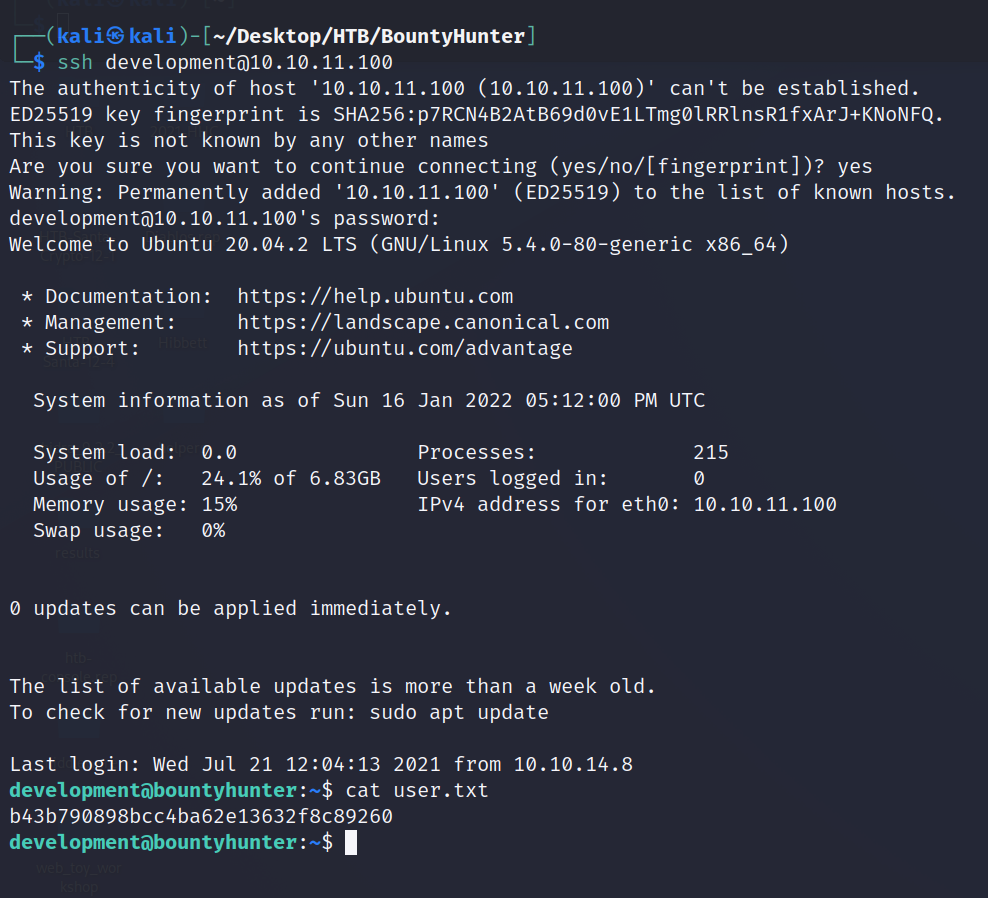Click the eth0 IPv4 address 10.10.11.100
The image size is (988, 898).
(765, 504)
